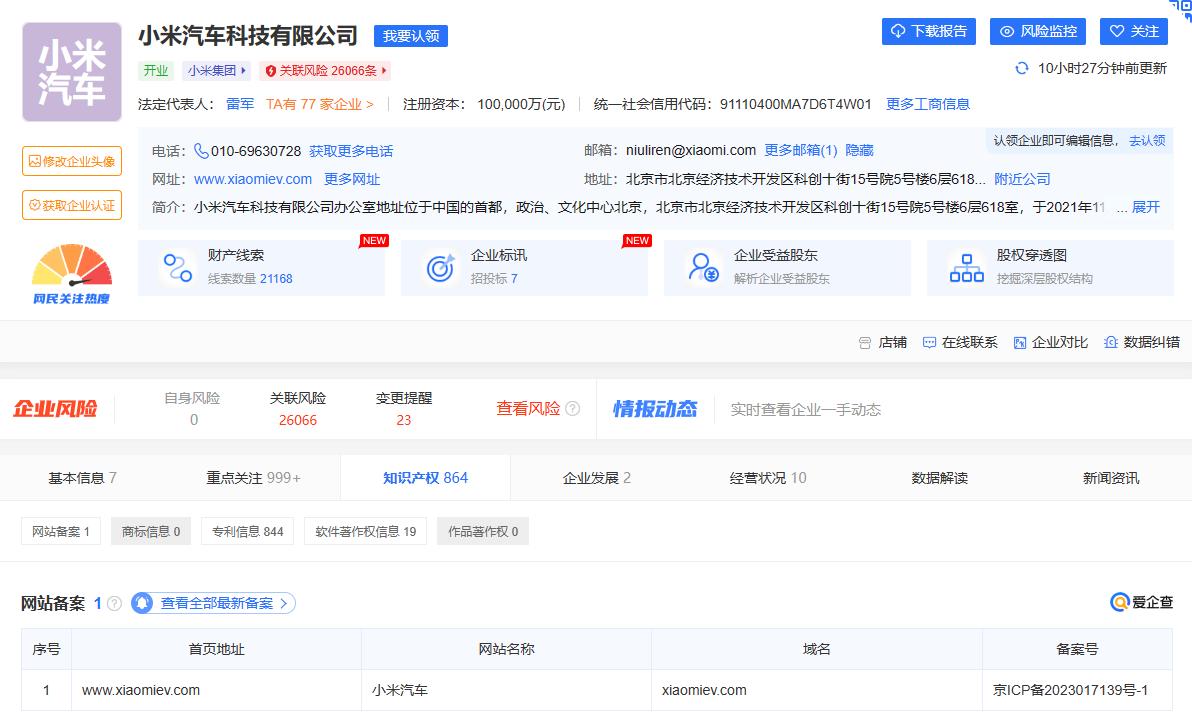Click the 网民关注热度 gauge
The width and height of the screenshot is (1192, 726).
[71, 274]
